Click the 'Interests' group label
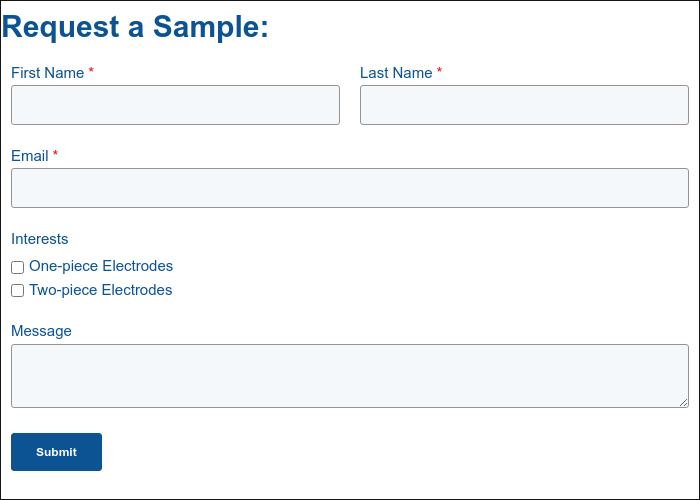 (x=40, y=239)
